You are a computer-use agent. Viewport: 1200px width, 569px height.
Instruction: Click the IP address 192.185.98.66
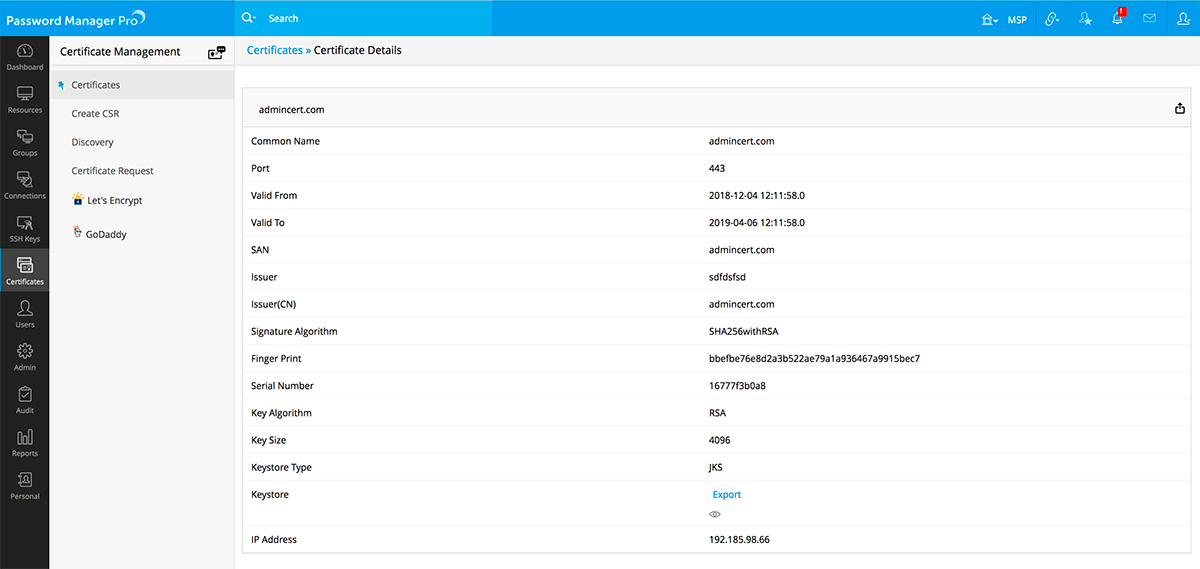point(739,540)
